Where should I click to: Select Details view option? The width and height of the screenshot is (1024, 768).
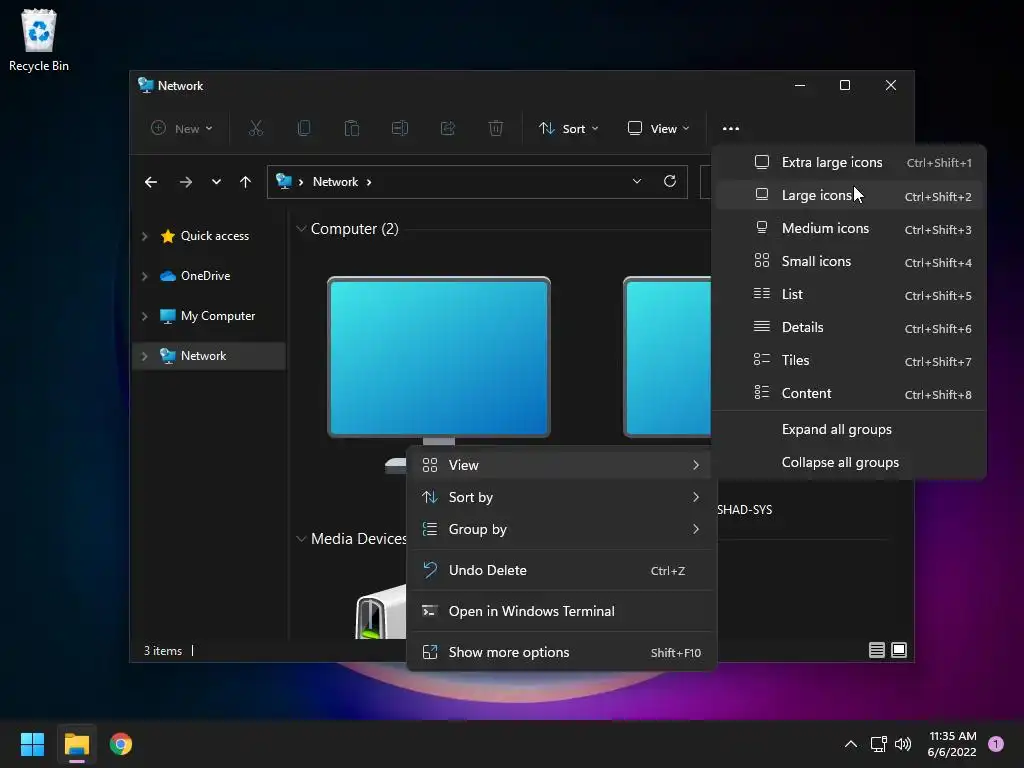pyautogui.click(x=849, y=327)
